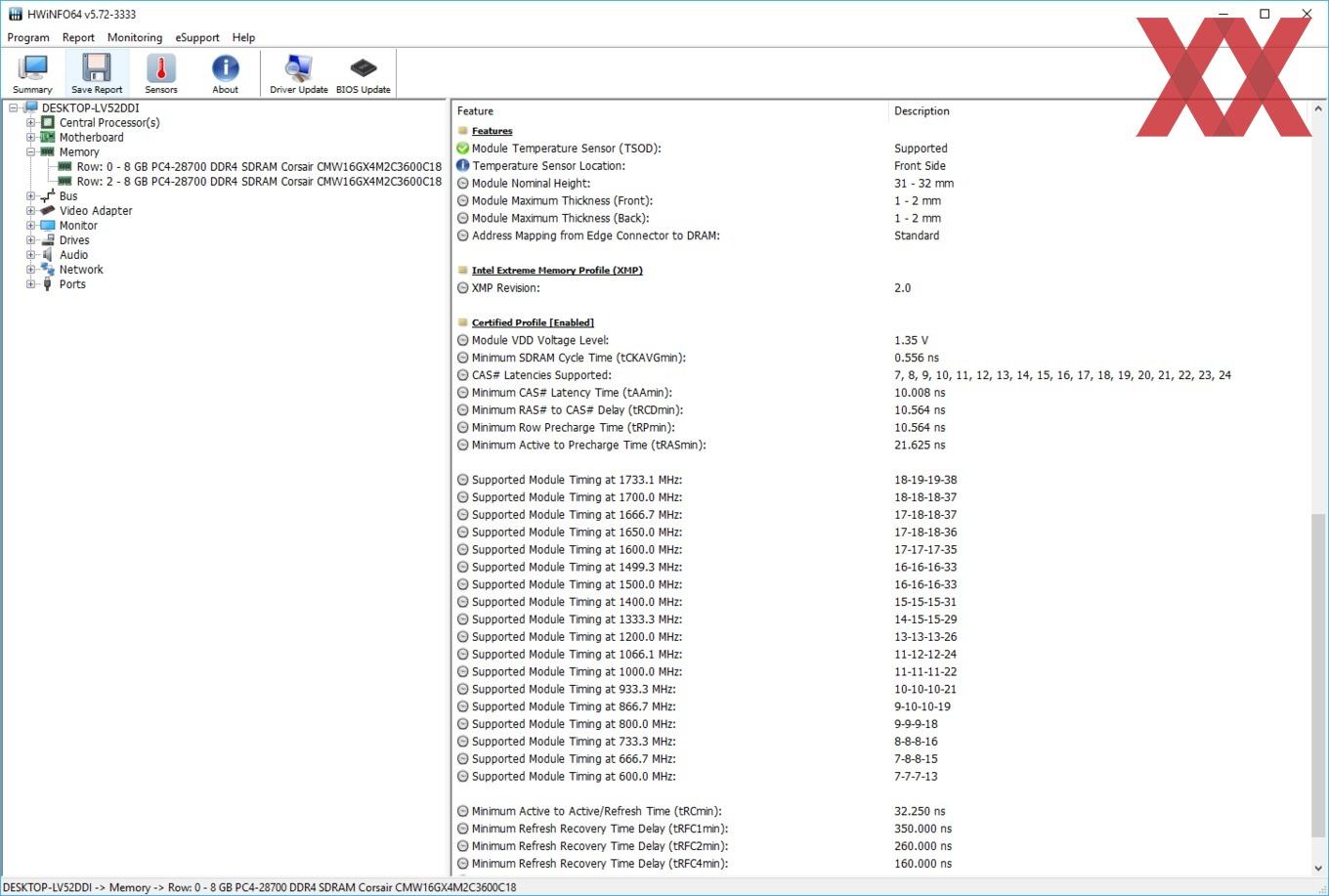Screen dimensions: 1329x896
Task: Collapse the Memory node
Action: pyautogui.click(x=31, y=152)
